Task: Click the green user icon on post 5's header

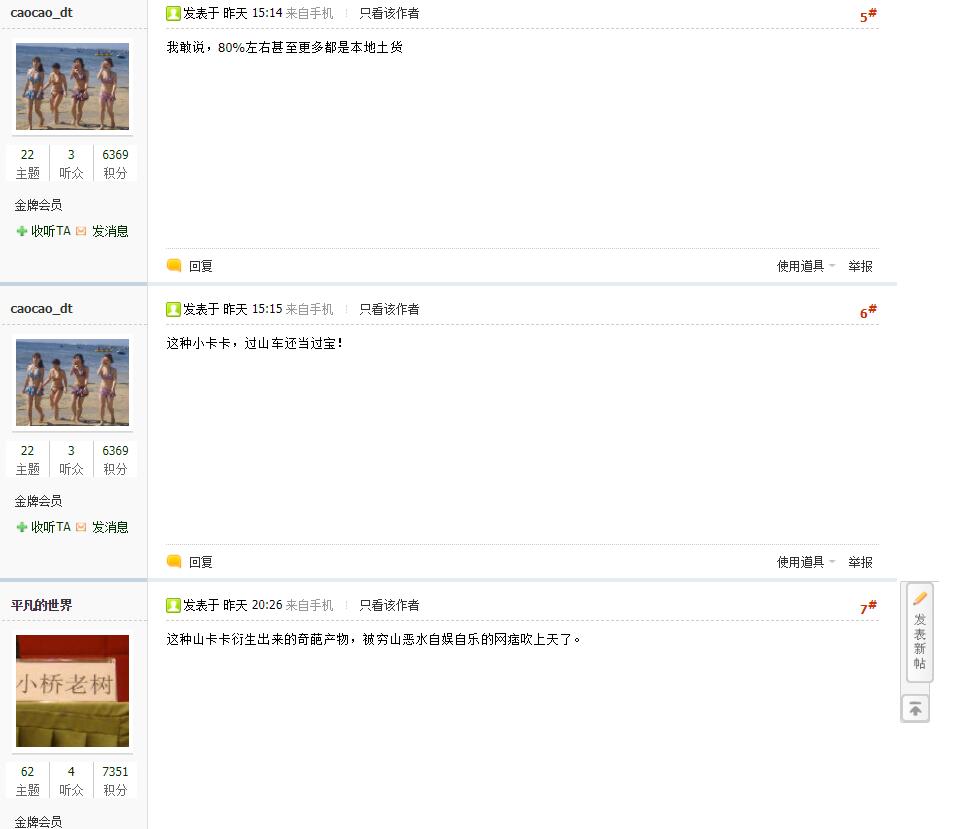Action: [173, 14]
